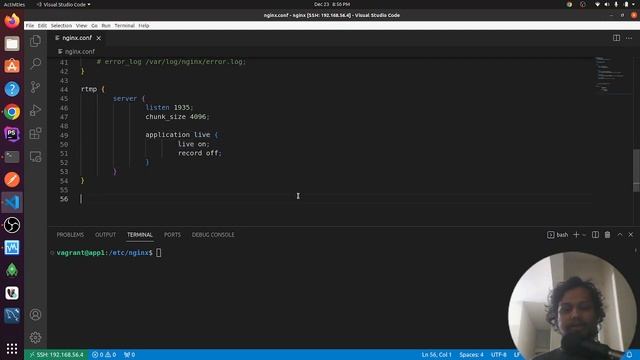640x360 pixels.
Task: Open Files from the Ubuntu dock
Action: point(12,43)
